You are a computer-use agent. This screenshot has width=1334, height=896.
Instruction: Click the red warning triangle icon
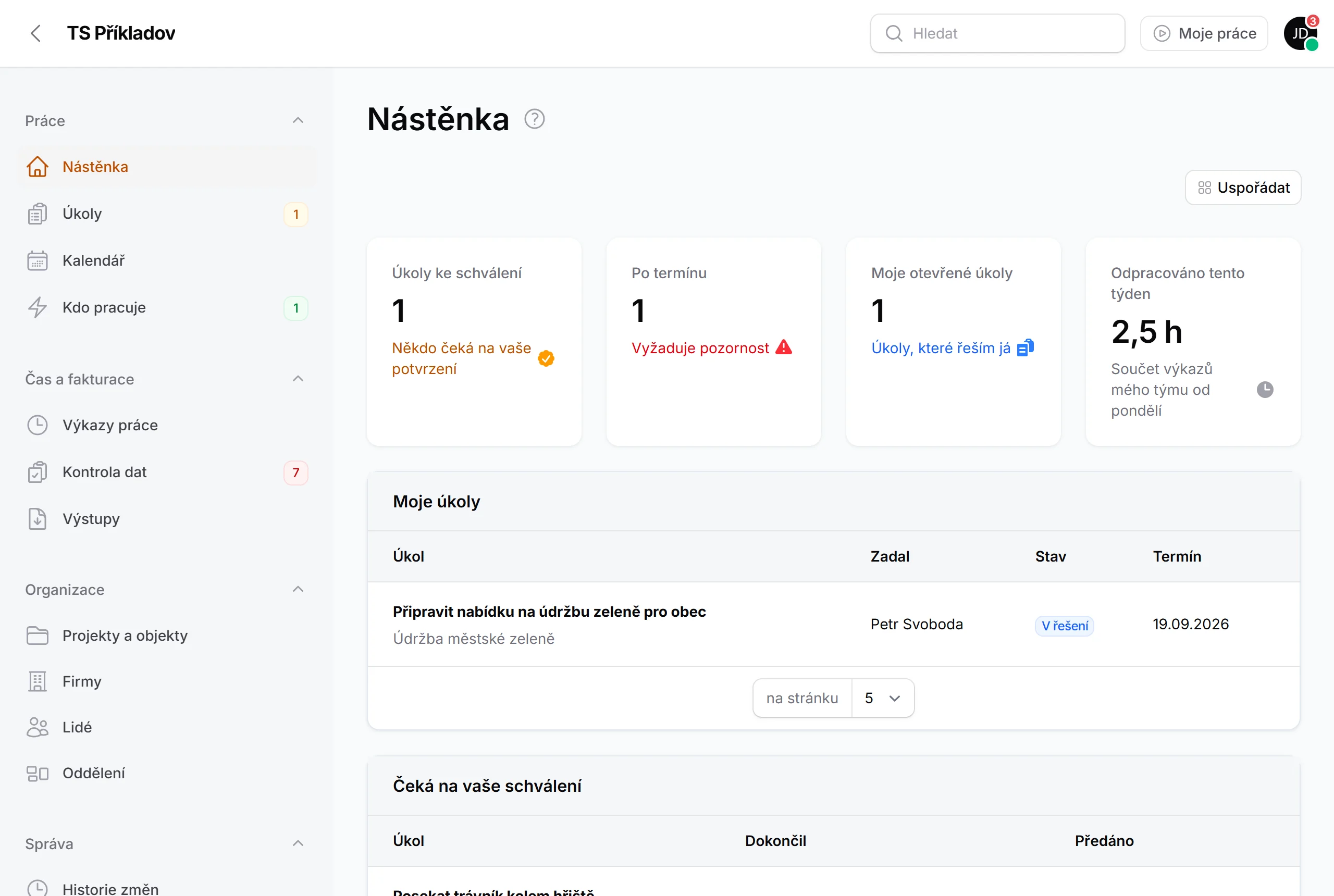point(784,347)
